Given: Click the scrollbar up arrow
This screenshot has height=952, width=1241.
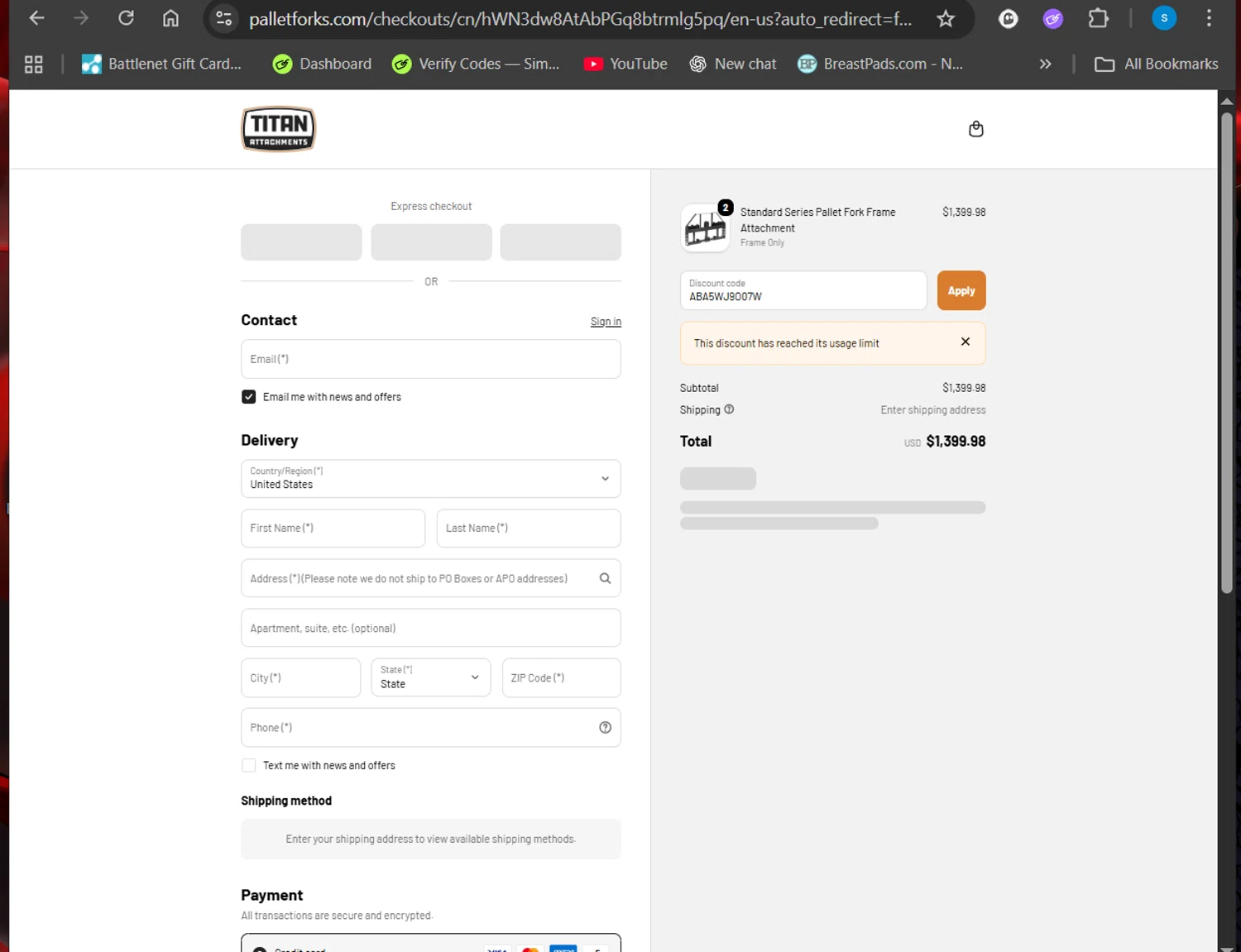Looking at the screenshot, I should pos(1227,100).
